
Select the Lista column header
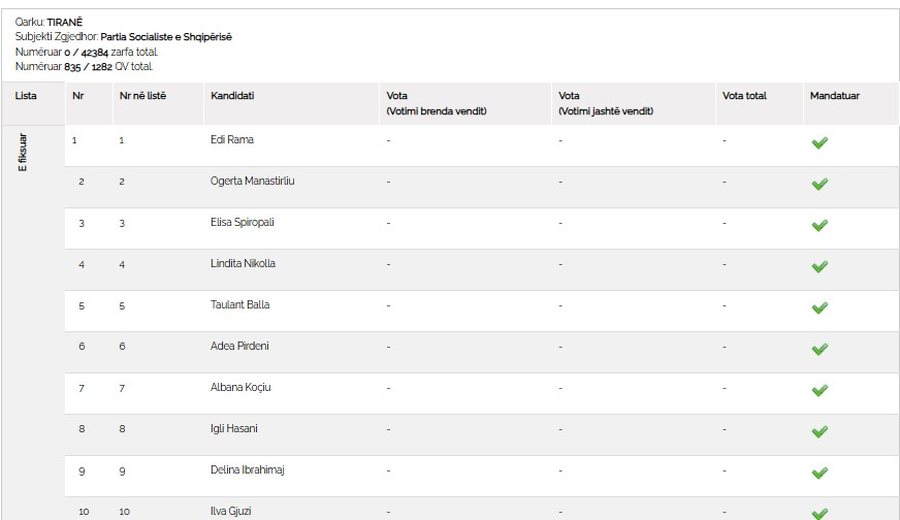tap(26, 96)
